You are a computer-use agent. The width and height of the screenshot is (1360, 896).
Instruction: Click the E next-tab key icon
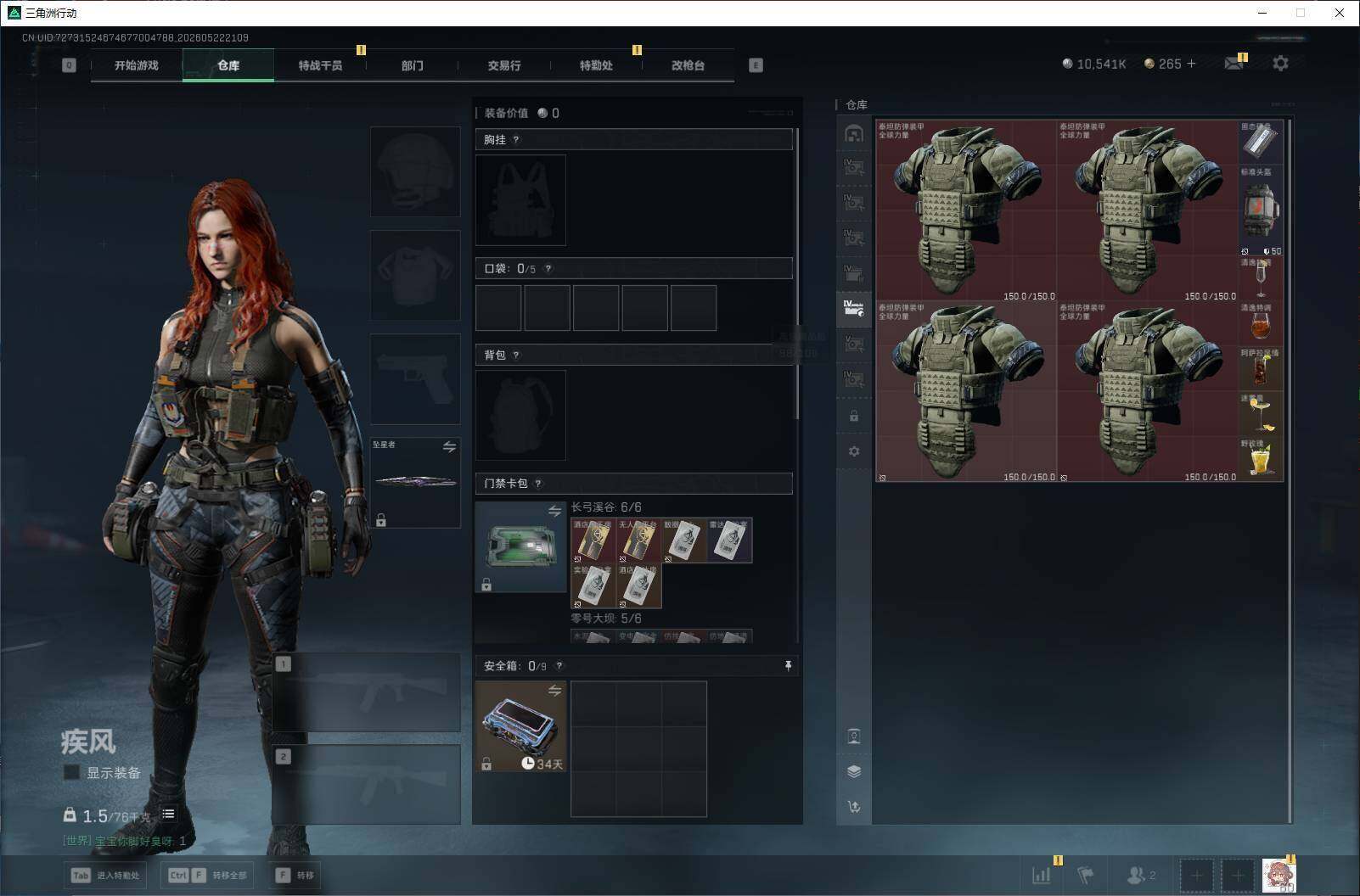click(756, 65)
